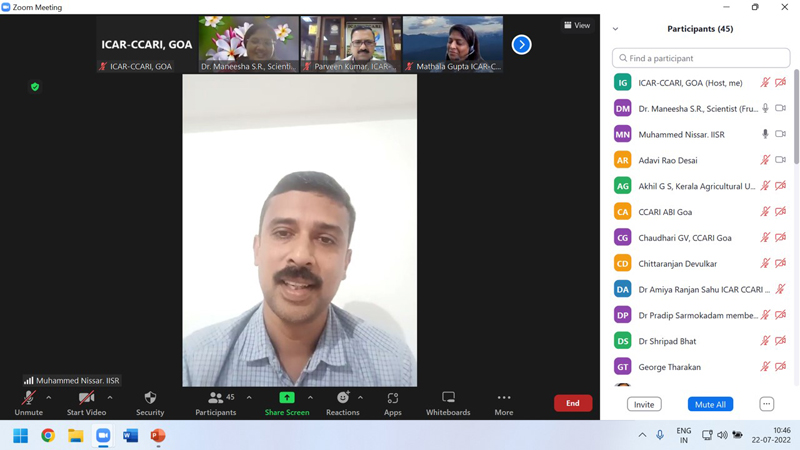Viewport: 800px width, 450px height.
Task: Click video-off icon for Chittaranjan Devulkar
Action: 781,263
